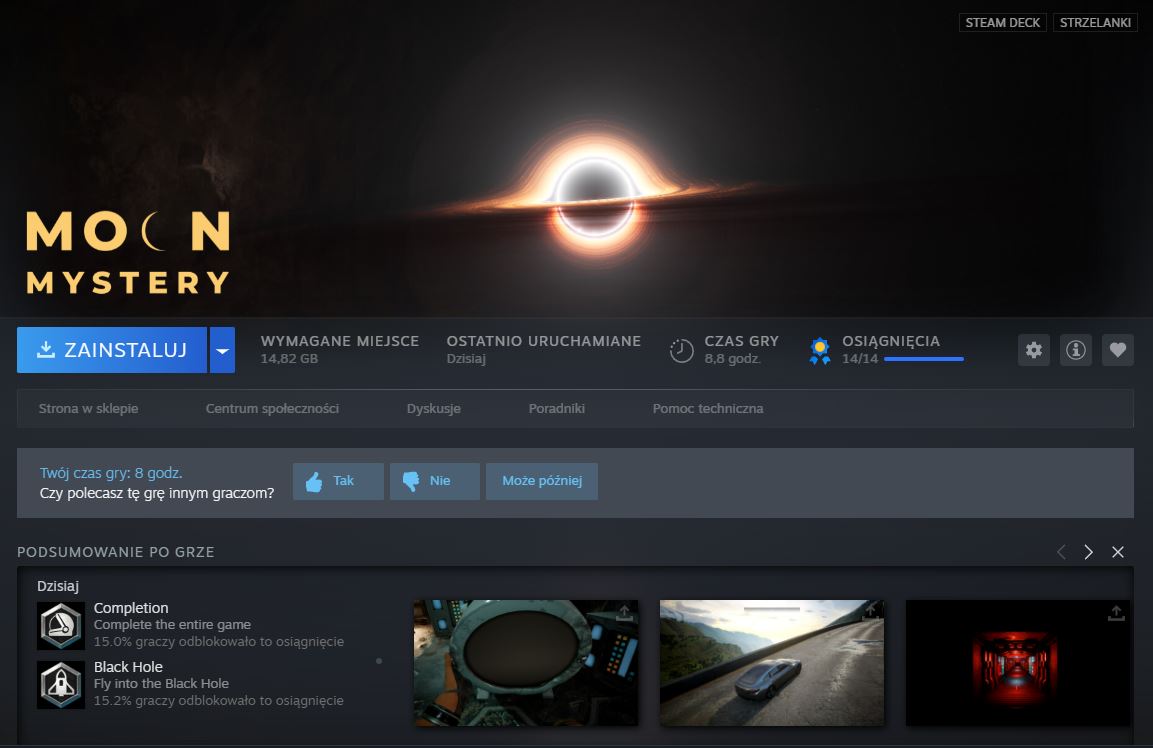Click the WYMAGANE MIEJSCE label
This screenshot has width=1153, height=748.
point(340,341)
